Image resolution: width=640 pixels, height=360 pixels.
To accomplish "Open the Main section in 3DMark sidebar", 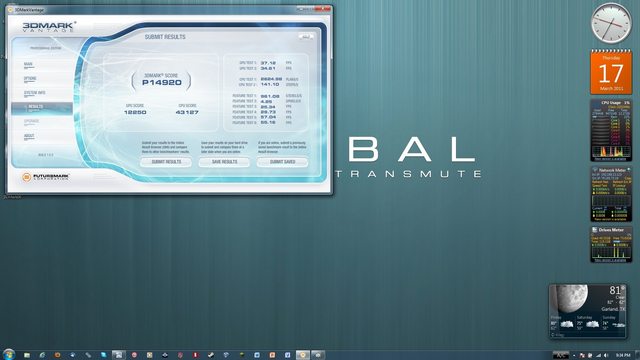I will [x=28, y=64].
